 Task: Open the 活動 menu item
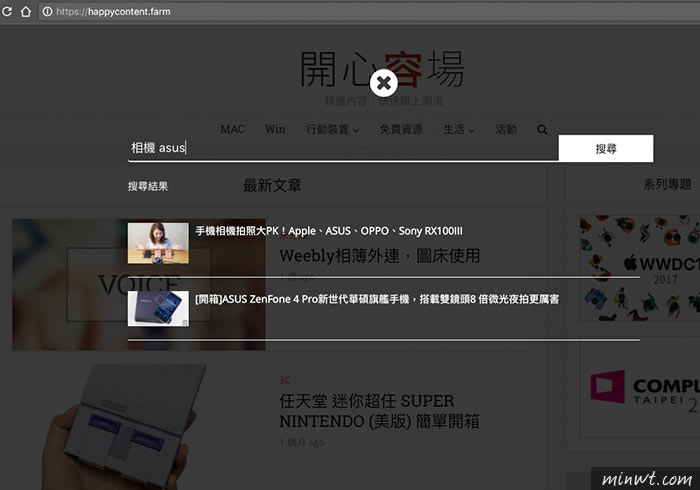506,129
